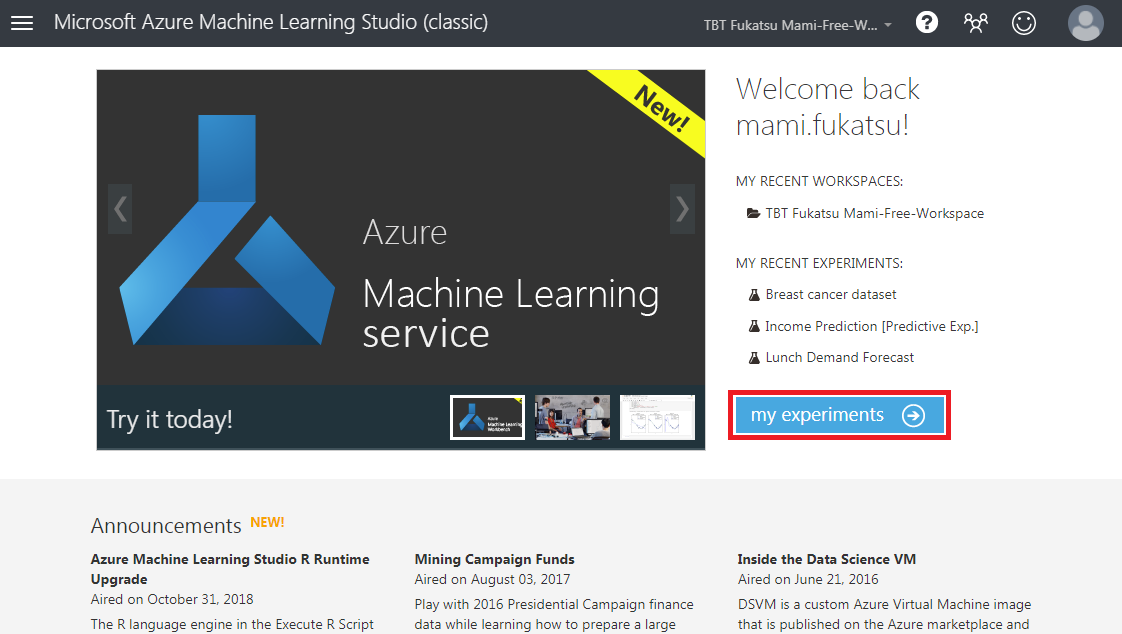1122x634 pixels.
Task: Open Azure Machine Learning Studio R Runtime Upgrade
Action: [230, 569]
